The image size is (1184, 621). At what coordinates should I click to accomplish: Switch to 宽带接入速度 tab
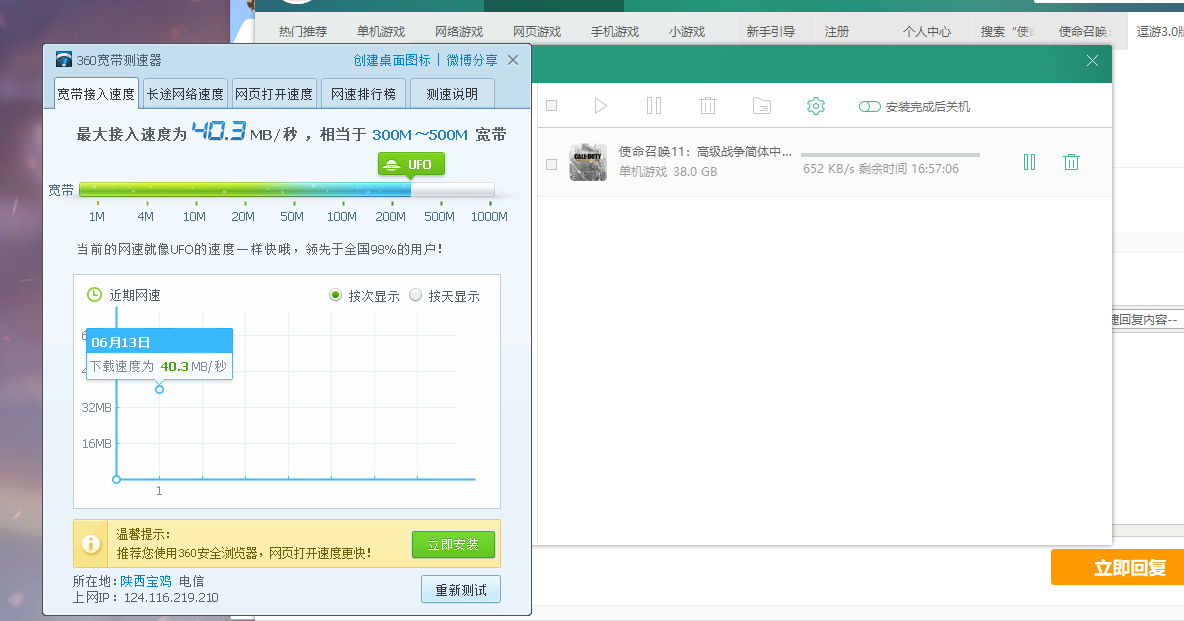[x=96, y=94]
